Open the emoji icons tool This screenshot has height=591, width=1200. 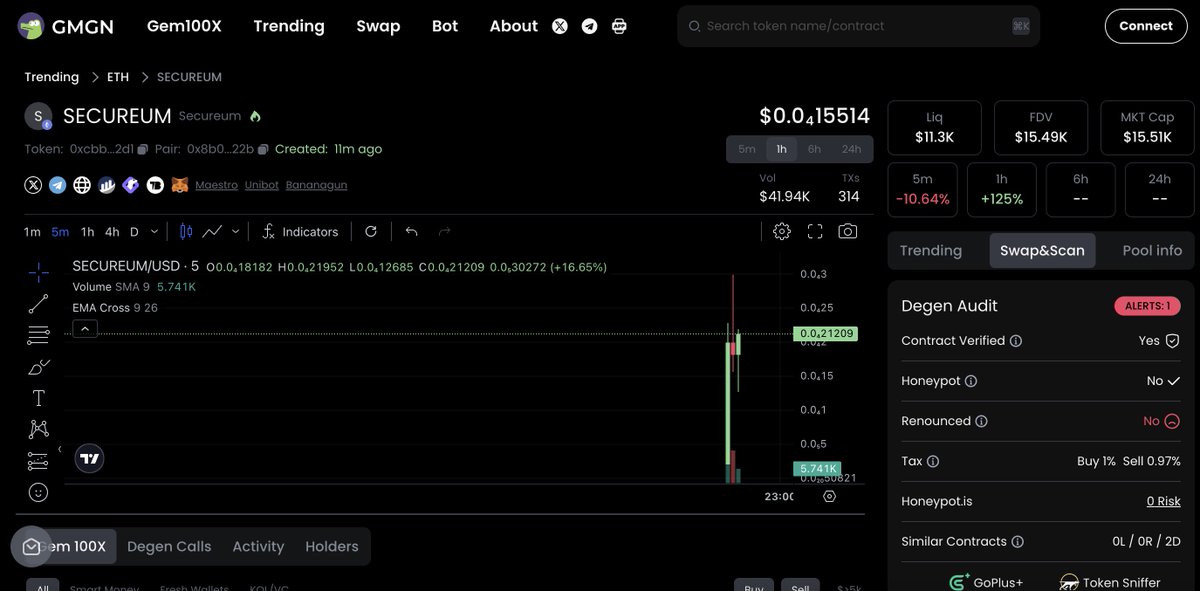(38, 492)
